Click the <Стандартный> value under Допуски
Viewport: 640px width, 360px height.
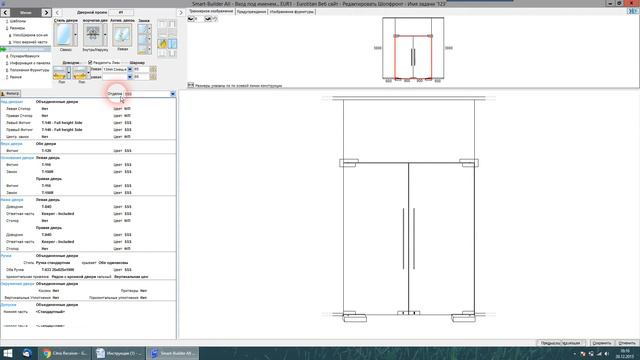tap(50, 312)
